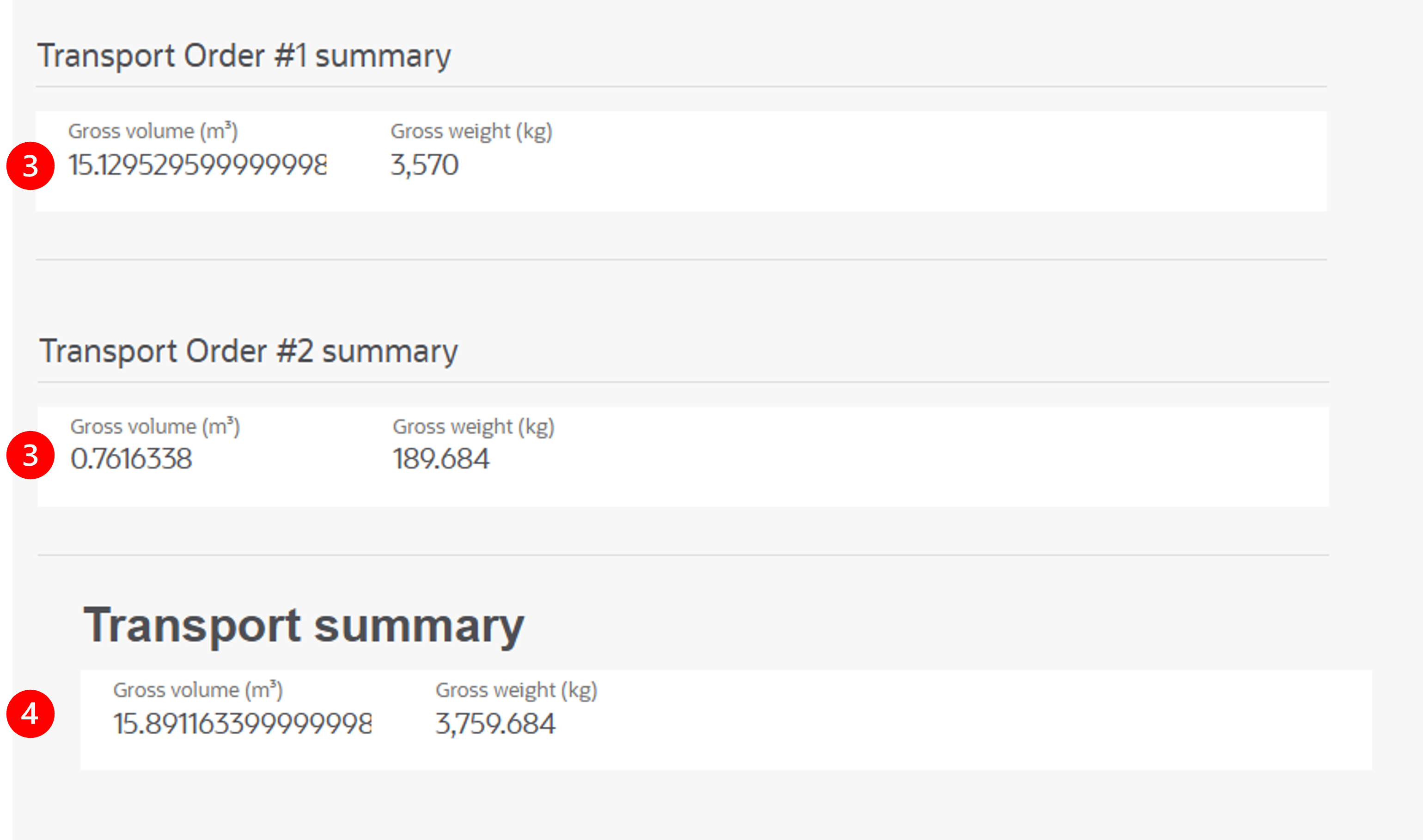Click total gross volume value 15.891163399999
Image resolution: width=1423 pixels, height=840 pixels.
tap(243, 724)
